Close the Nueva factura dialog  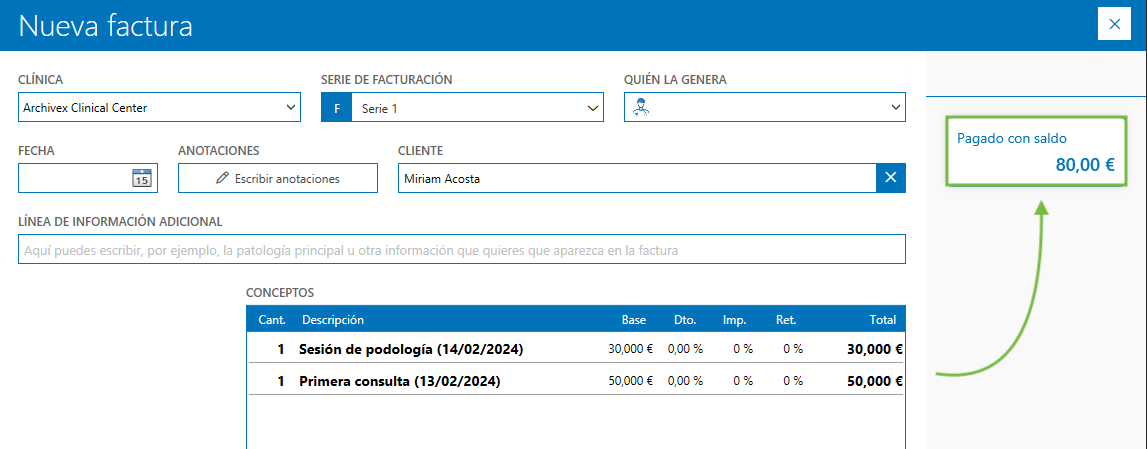pyautogui.click(x=1114, y=24)
